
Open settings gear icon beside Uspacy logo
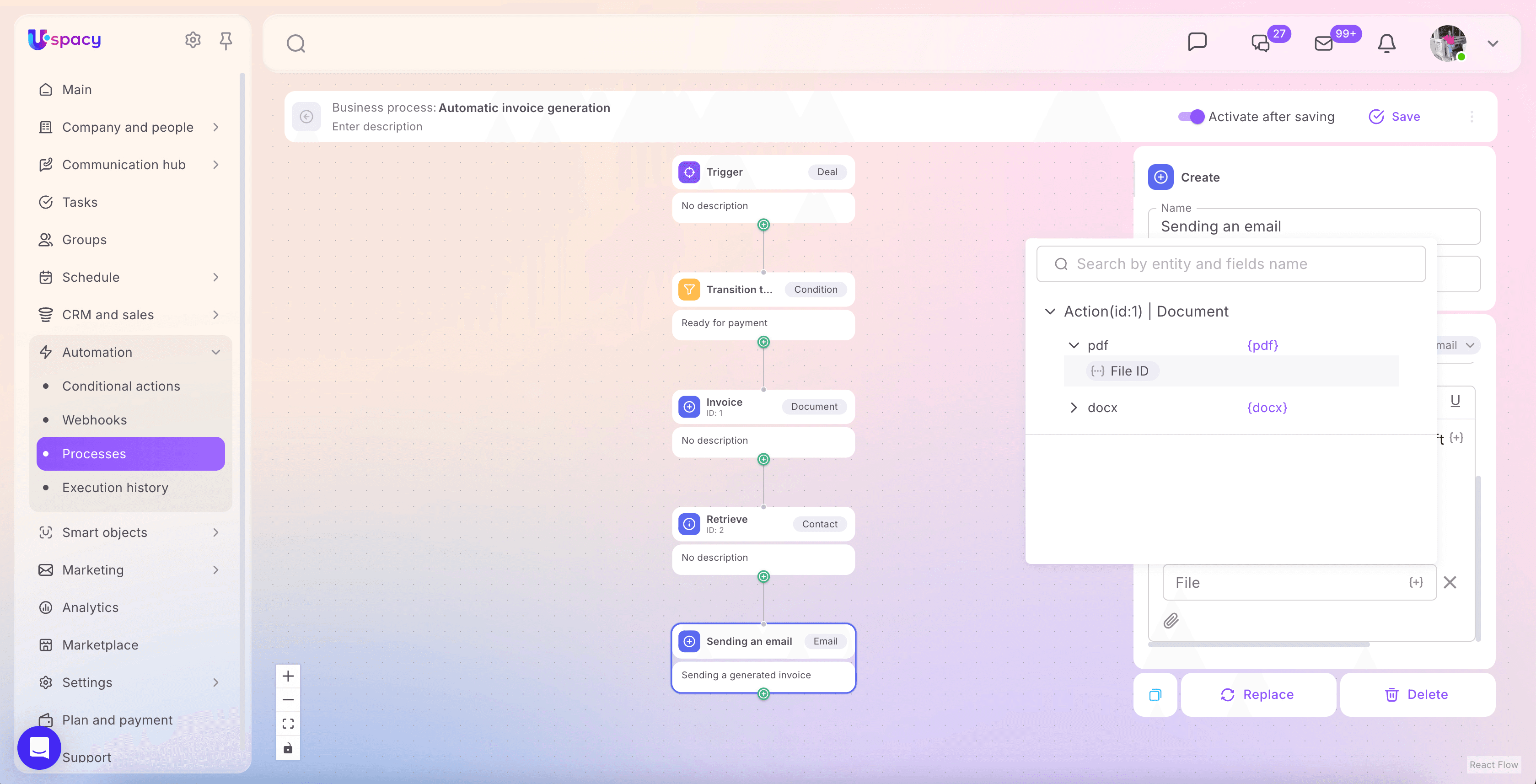coord(193,40)
